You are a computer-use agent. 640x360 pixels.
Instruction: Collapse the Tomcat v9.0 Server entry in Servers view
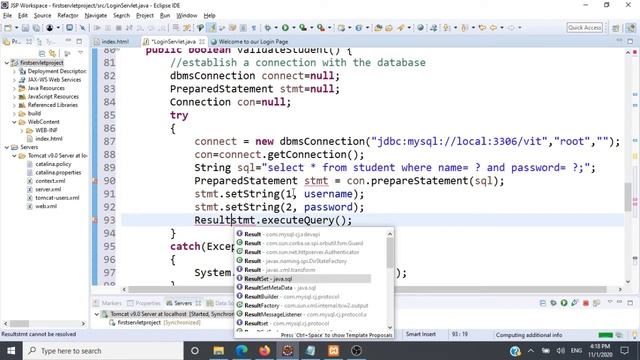(97, 314)
